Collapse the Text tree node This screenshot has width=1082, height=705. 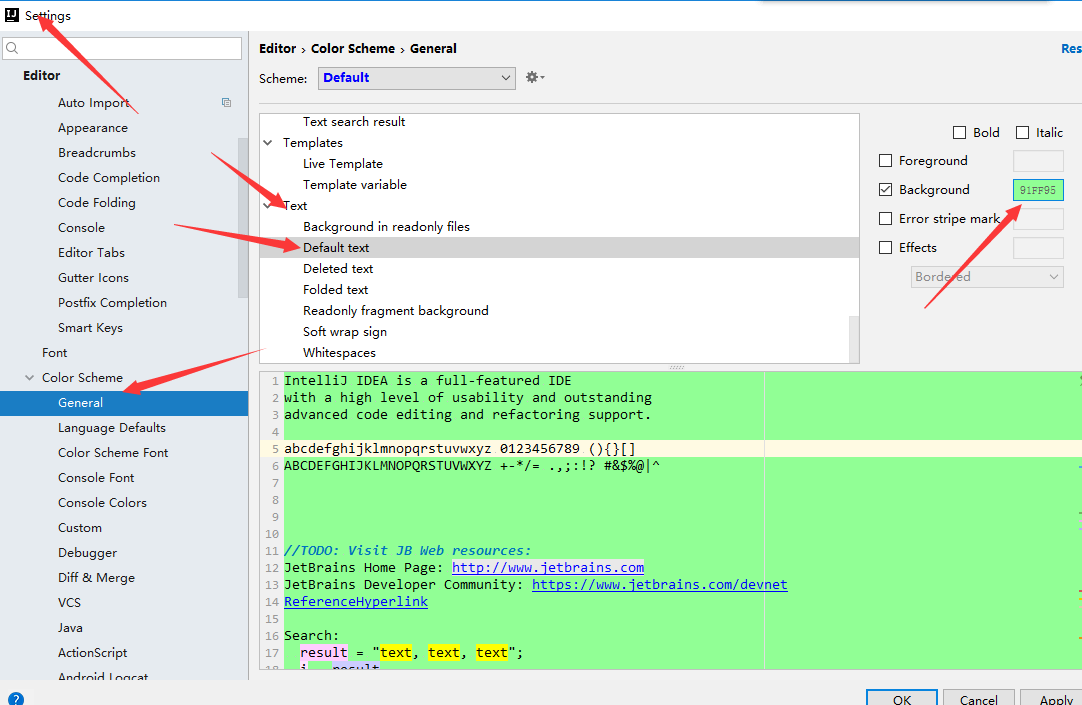coord(268,206)
